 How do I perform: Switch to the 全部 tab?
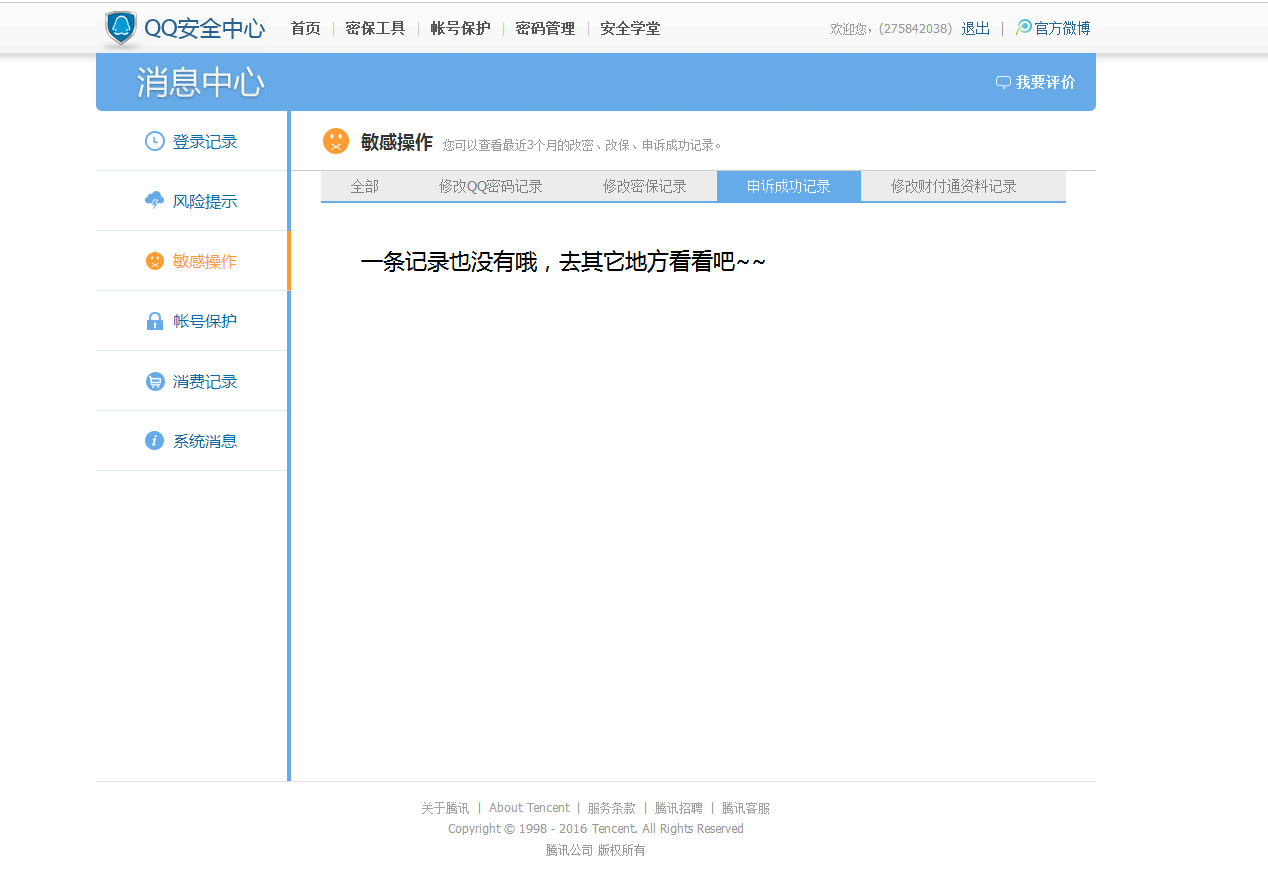(364, 186)
